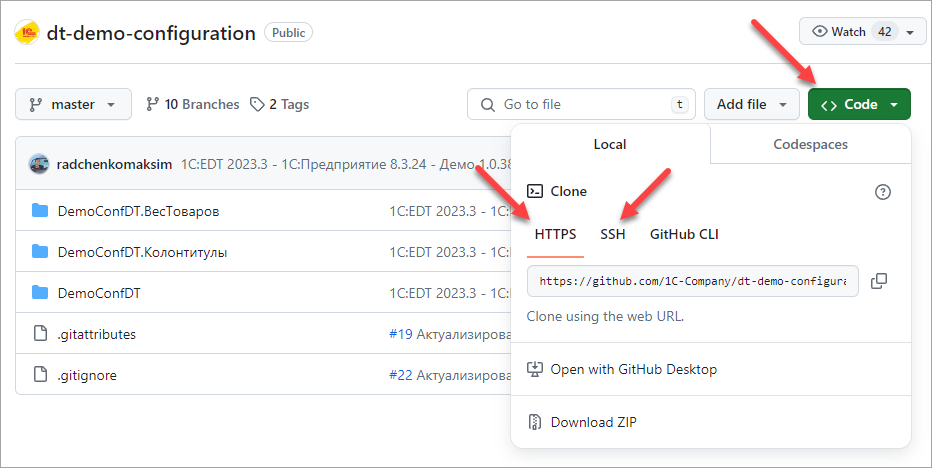Click the Open with GitHub Desktop icon

coord(535,369)
